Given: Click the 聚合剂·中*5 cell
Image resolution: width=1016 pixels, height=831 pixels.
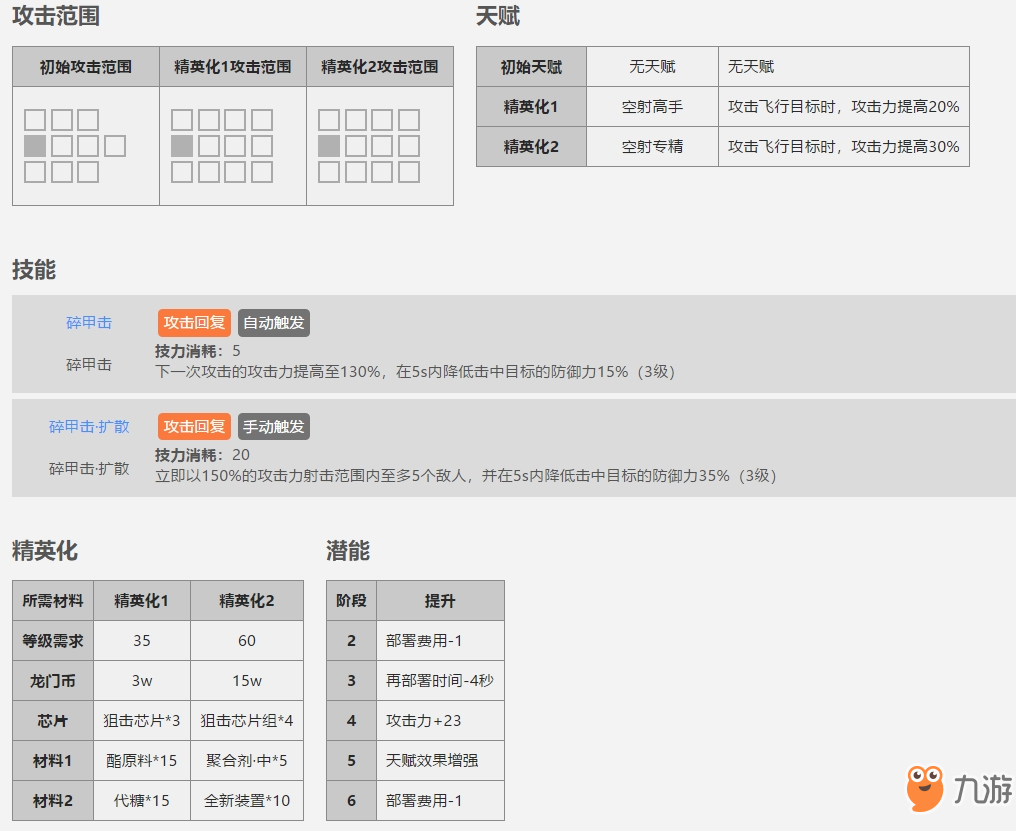Looking at the screenshot, I should [x=247, y=761].
